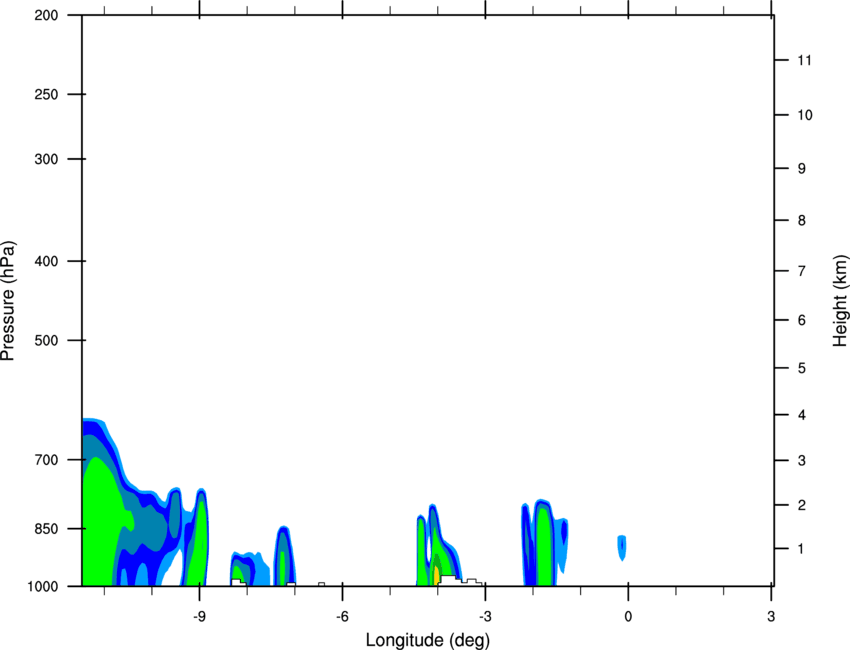
Task: Click the 4 km height label
Action: (802, 415)
